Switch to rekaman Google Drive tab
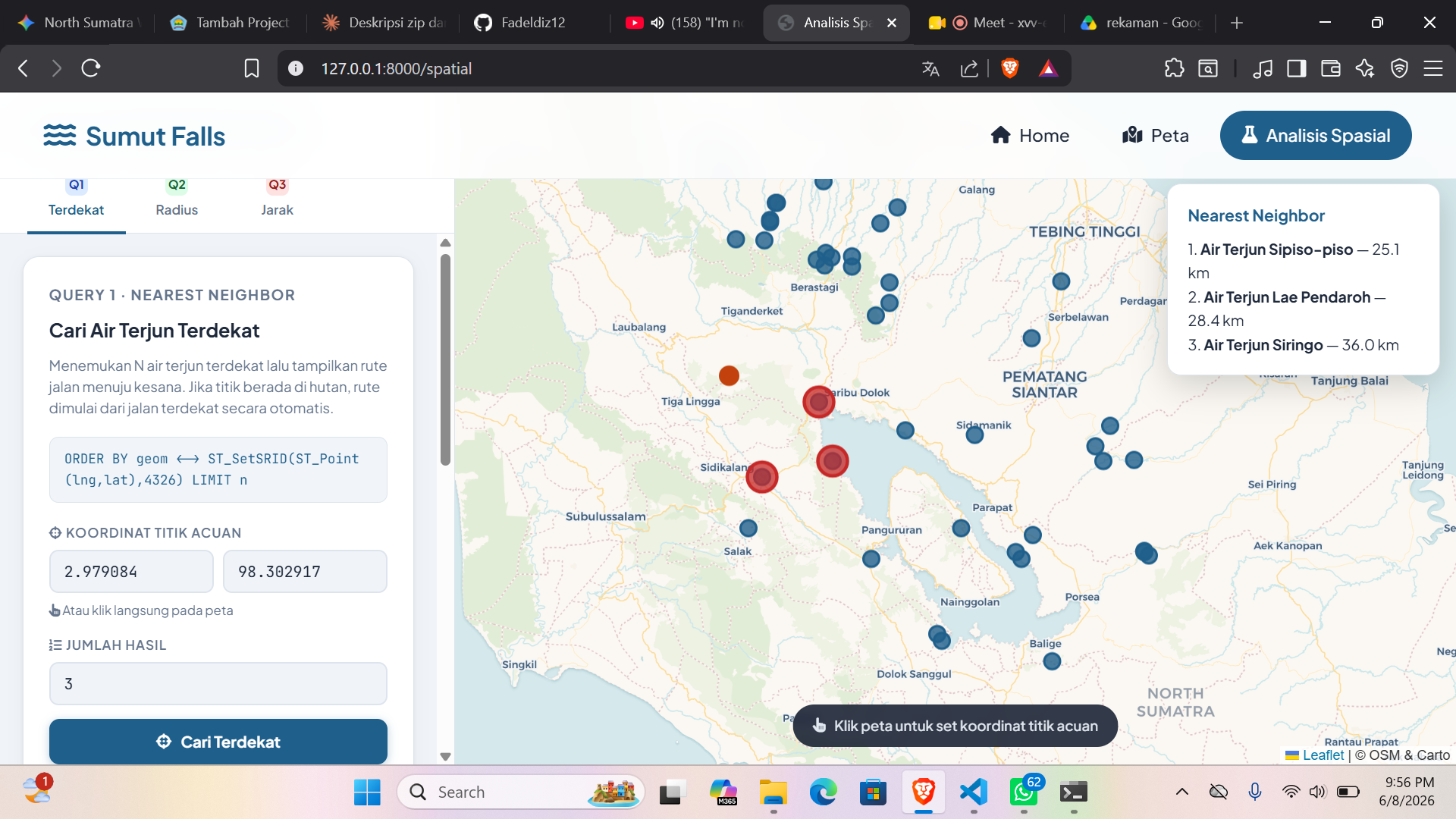The height and width of the screenshot is (819, 1456). [1140, 23]
